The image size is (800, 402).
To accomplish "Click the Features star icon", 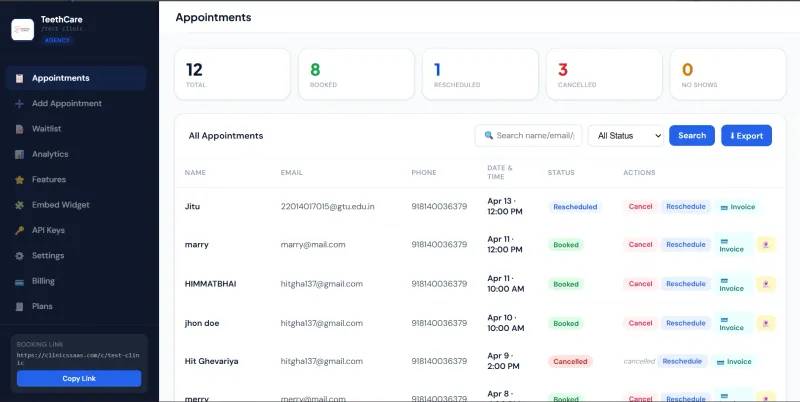I will (19, 180).
